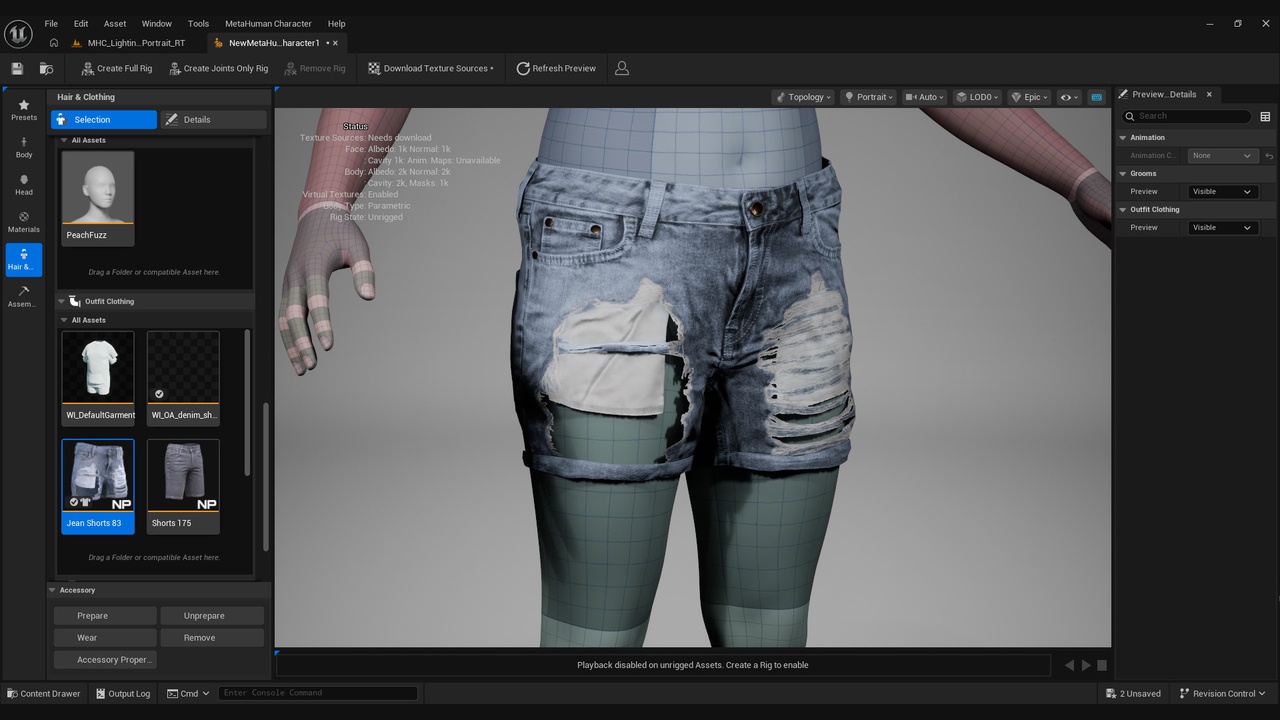1280x720 pixels.
Task: Save the current asset with floppy icon
Action: (x=17, y=68)
